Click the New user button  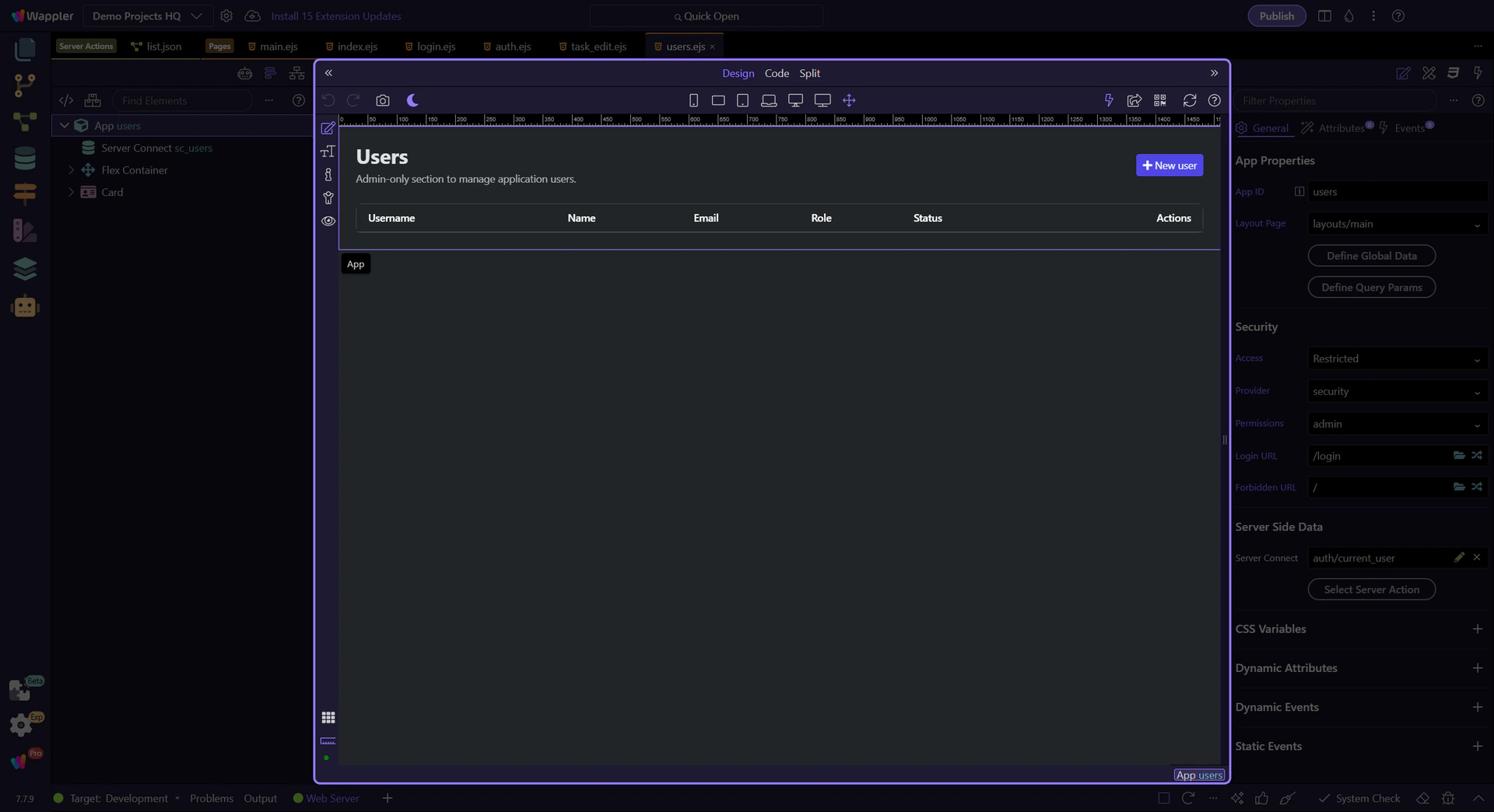coord(1169,166)
